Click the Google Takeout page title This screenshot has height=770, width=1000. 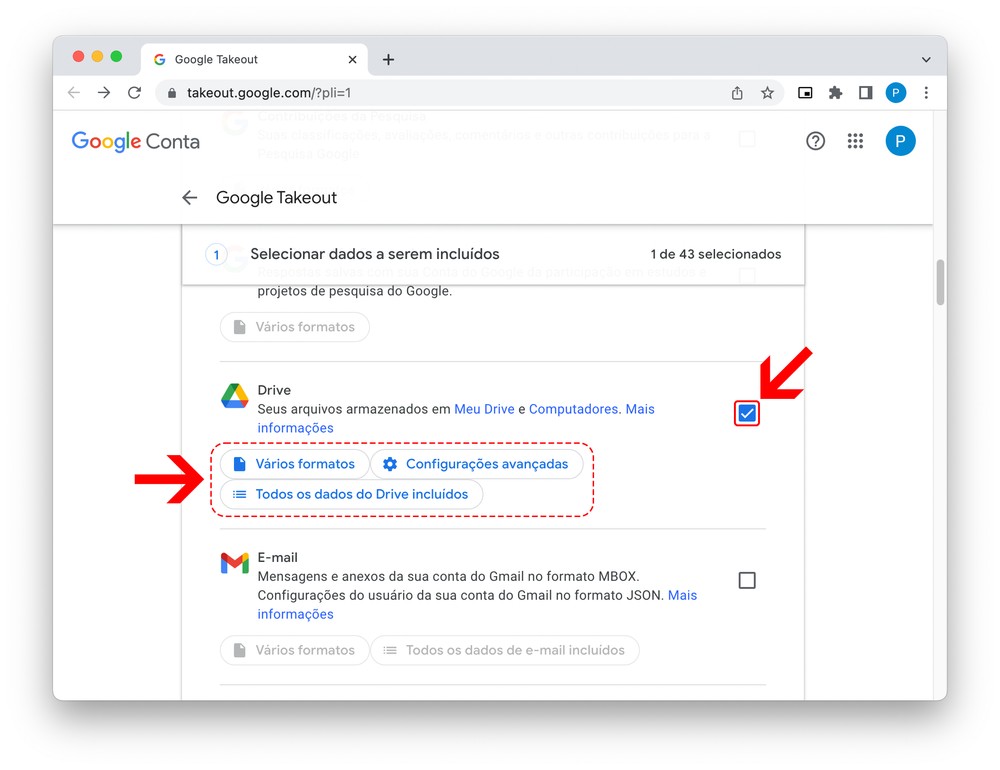tap(276, 198)
